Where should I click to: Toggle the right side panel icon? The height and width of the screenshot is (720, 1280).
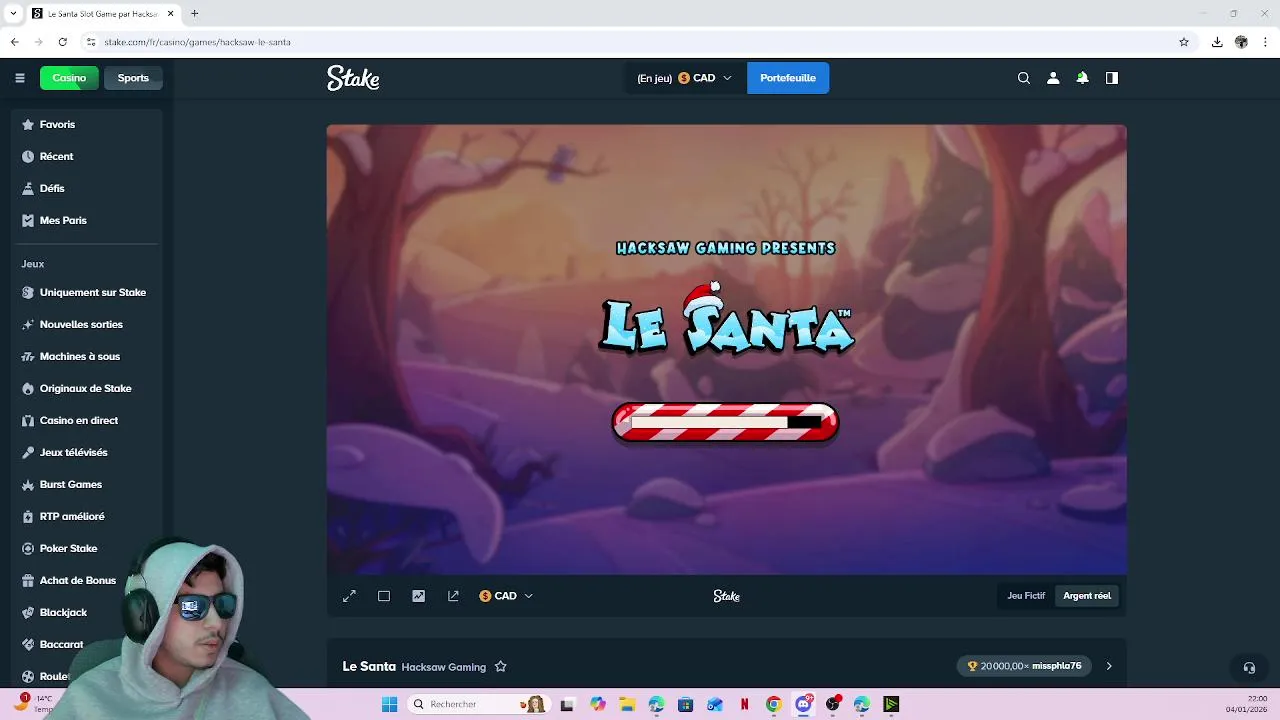pyautogui.click(x=1111, y=78)
